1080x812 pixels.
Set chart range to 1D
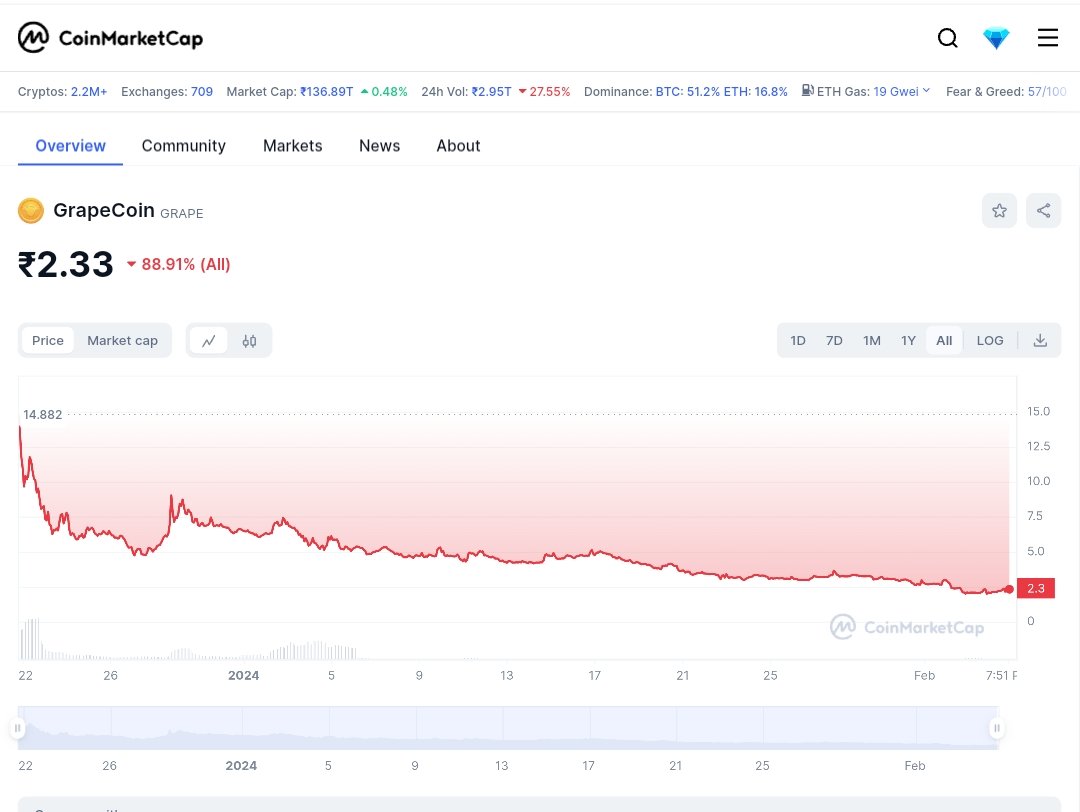(798, 341)
